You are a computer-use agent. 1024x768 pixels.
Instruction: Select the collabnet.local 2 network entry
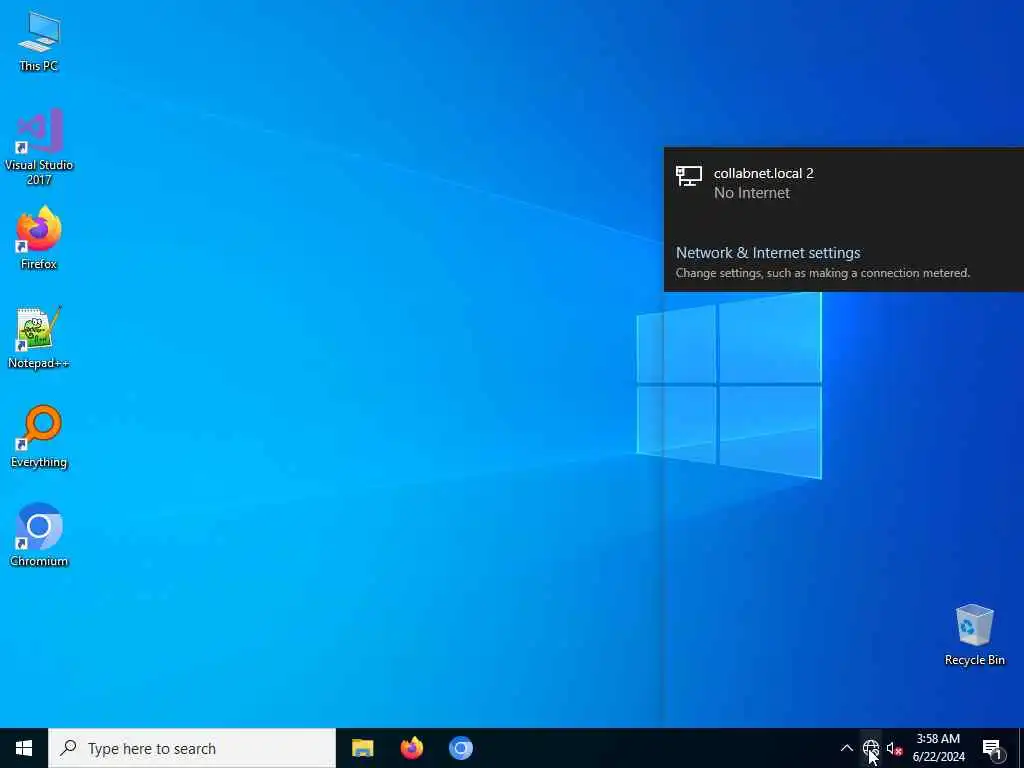click(x=844, y=183)
